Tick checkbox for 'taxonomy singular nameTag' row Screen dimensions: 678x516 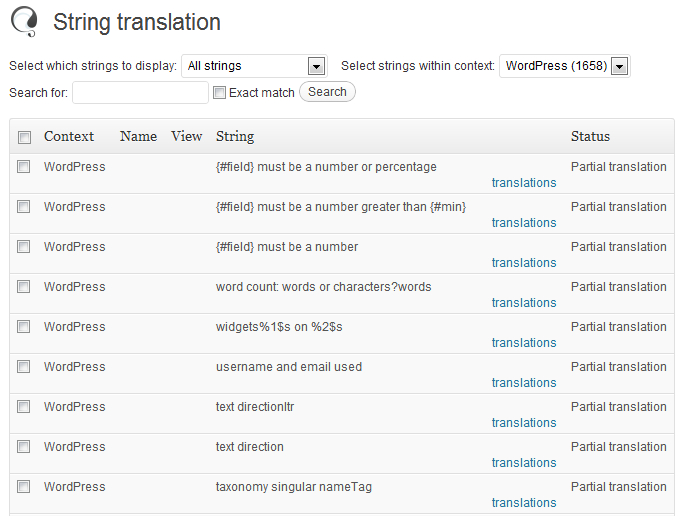pyautogui.click(x=23, y=487)
